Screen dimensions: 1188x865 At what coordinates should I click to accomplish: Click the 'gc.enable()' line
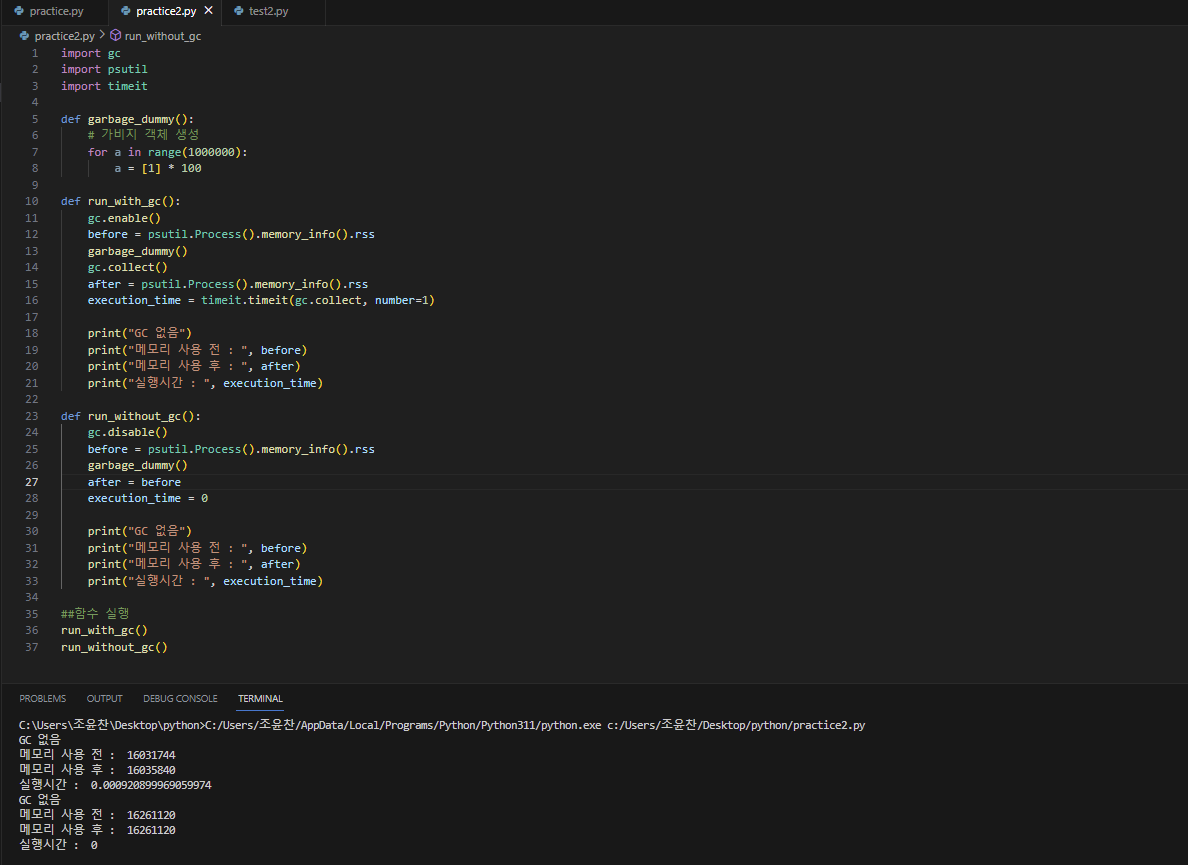pyautogui.click(x=124, y=218)
